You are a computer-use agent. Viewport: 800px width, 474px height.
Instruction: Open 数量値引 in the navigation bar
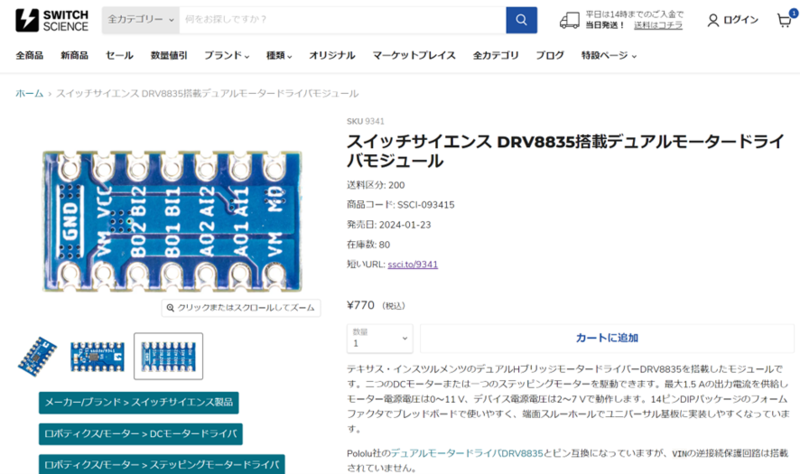click(169, 56)
